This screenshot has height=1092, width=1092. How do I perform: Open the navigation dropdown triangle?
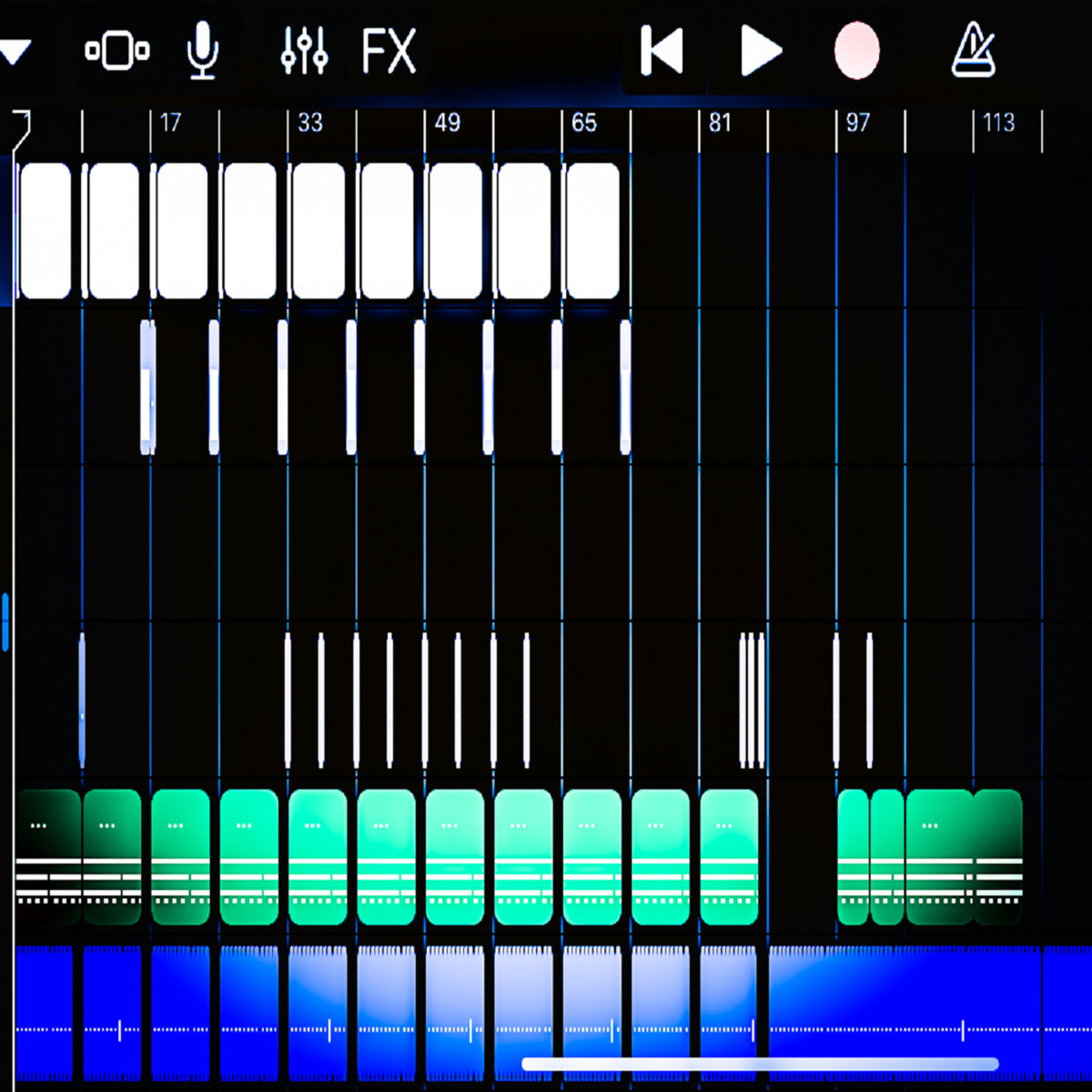[x=15, y=51]
